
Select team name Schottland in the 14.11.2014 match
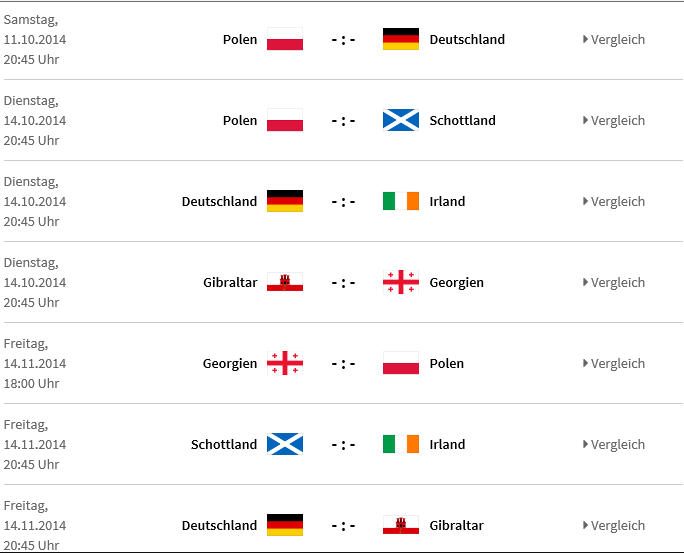click(x=224, y=444)
